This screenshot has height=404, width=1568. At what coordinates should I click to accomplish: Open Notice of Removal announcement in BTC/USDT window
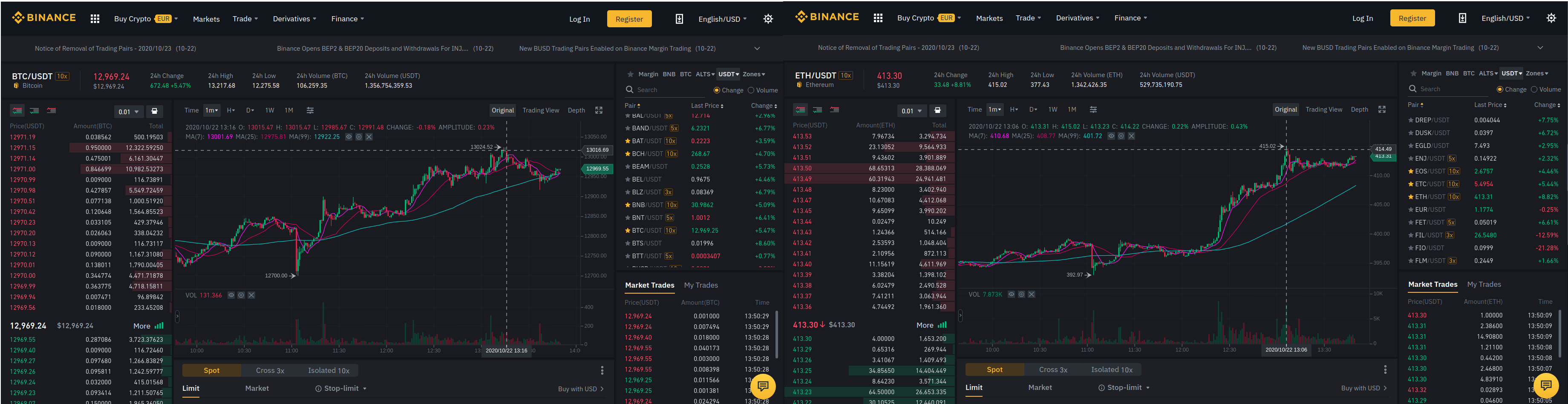(x=115, y=49)
